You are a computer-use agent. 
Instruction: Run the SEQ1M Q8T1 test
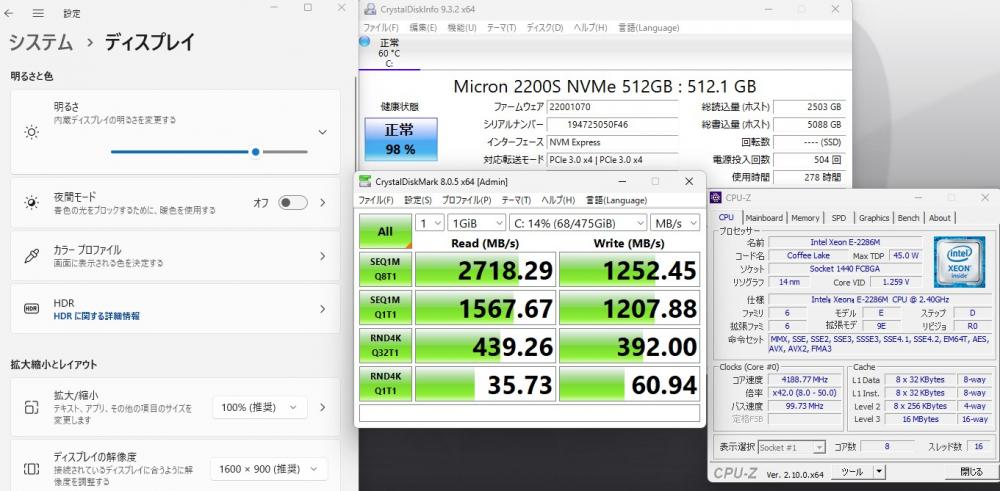385,269
